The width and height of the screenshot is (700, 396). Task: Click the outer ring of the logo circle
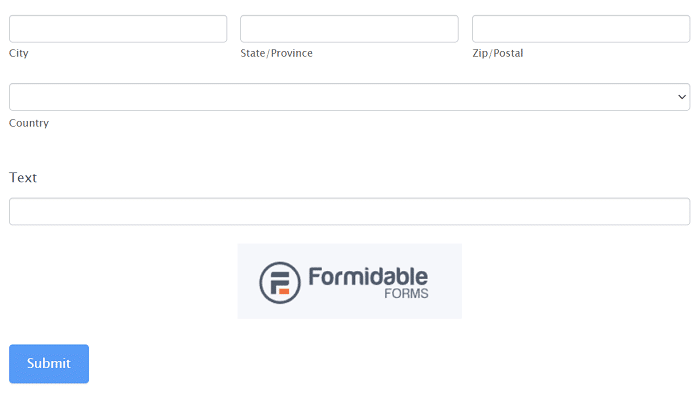coord(280,263)
